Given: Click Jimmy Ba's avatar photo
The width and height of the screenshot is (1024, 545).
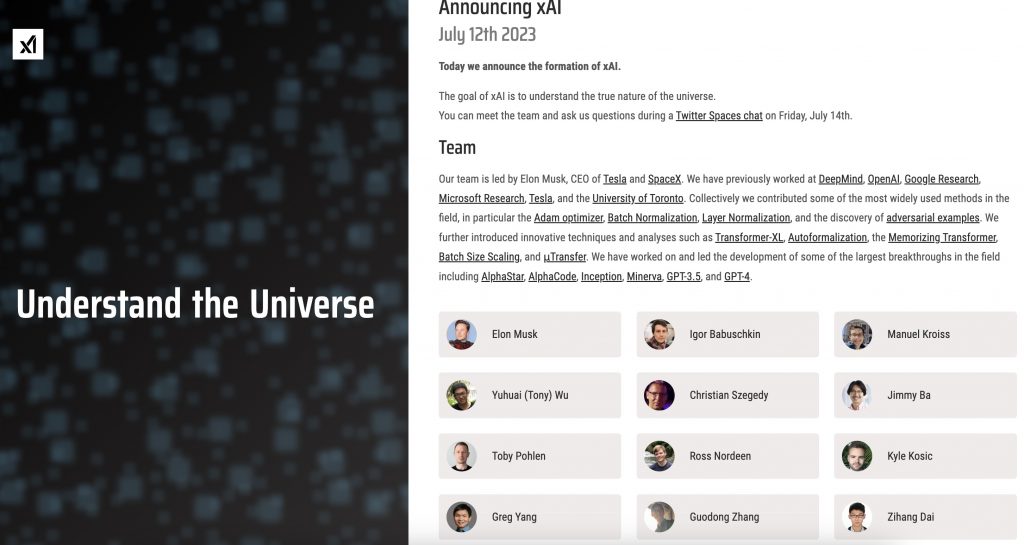Looking at the screenshot, I should 857,395.
